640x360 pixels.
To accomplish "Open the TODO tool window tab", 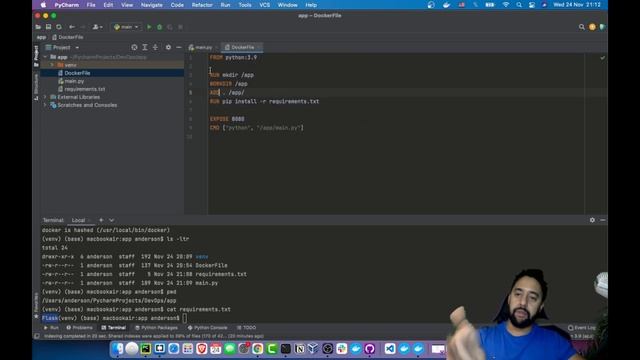I will point(247,328).
